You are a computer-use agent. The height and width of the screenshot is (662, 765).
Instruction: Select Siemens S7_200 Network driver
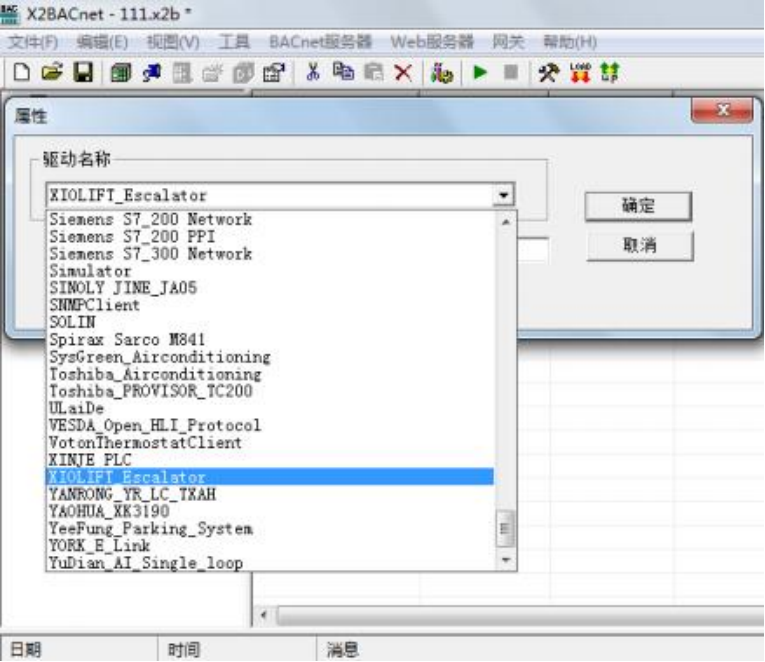coord(270,220)
